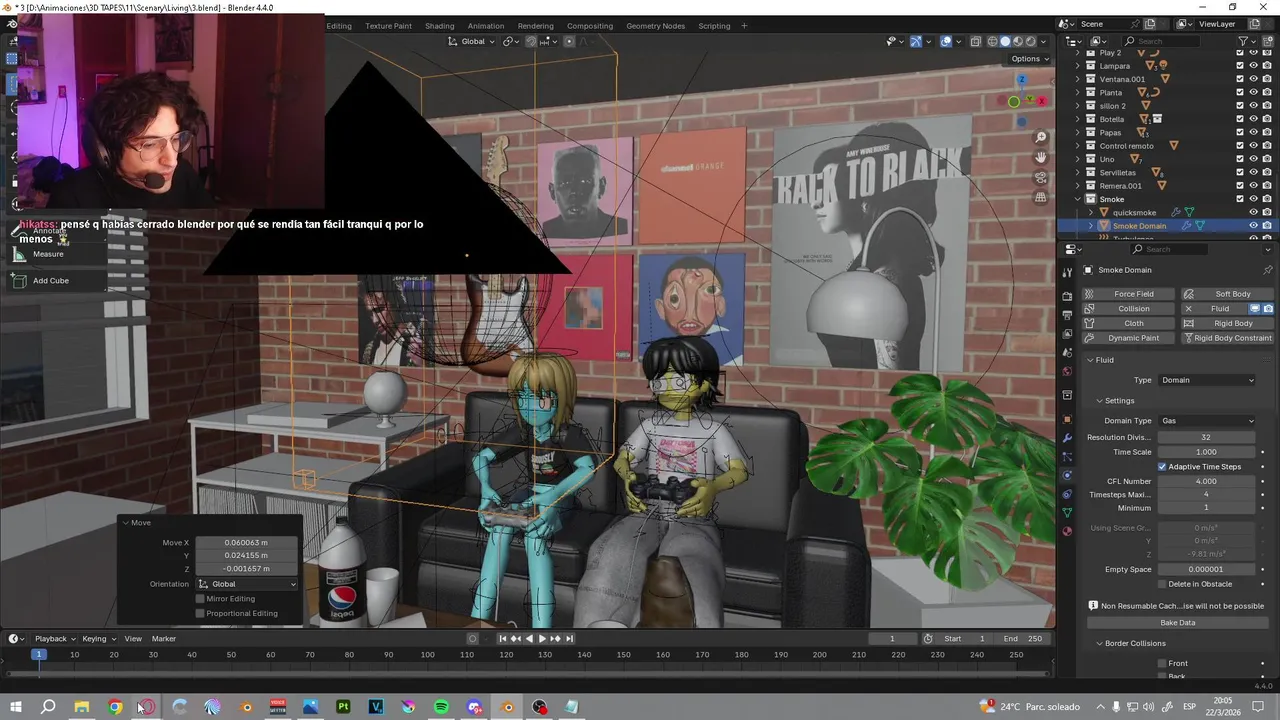
Task: Switch to Animation workspace tab
Action: [486, 26]
